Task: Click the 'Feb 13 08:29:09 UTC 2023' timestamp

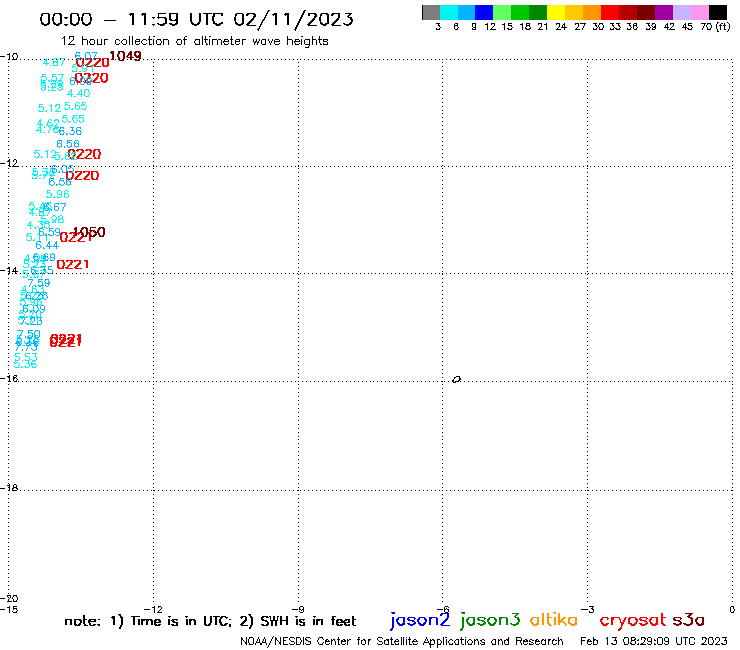Action: coord(654,641)
